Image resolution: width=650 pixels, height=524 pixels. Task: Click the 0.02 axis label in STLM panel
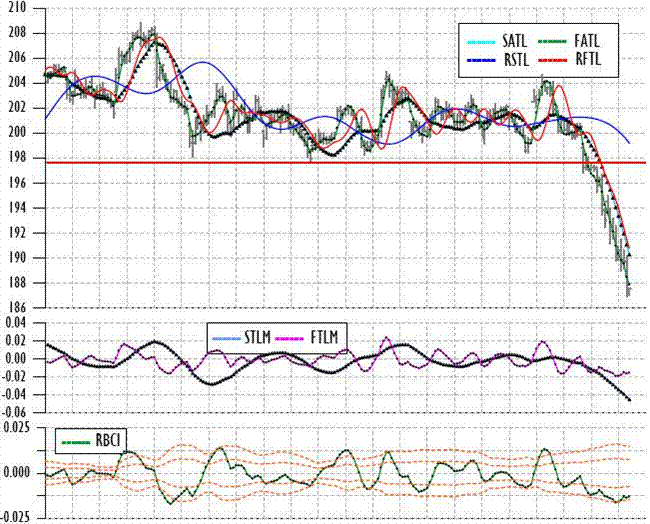point(16,341)
